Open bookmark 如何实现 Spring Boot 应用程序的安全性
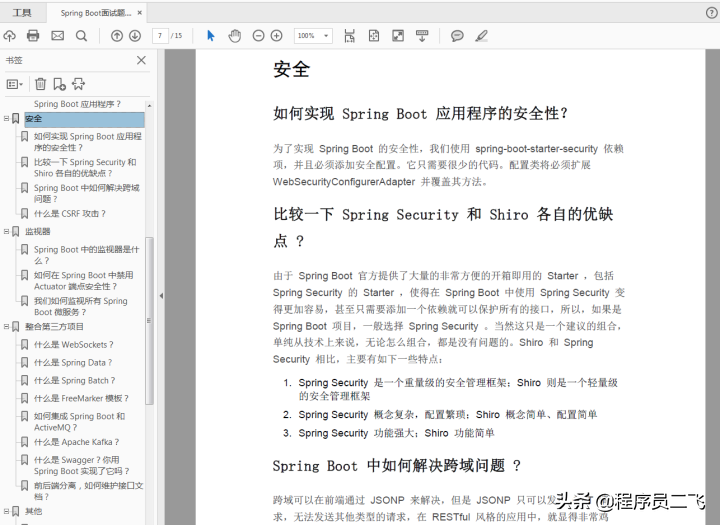The width and height of the screenshot is (720, 525). point(87,142)
